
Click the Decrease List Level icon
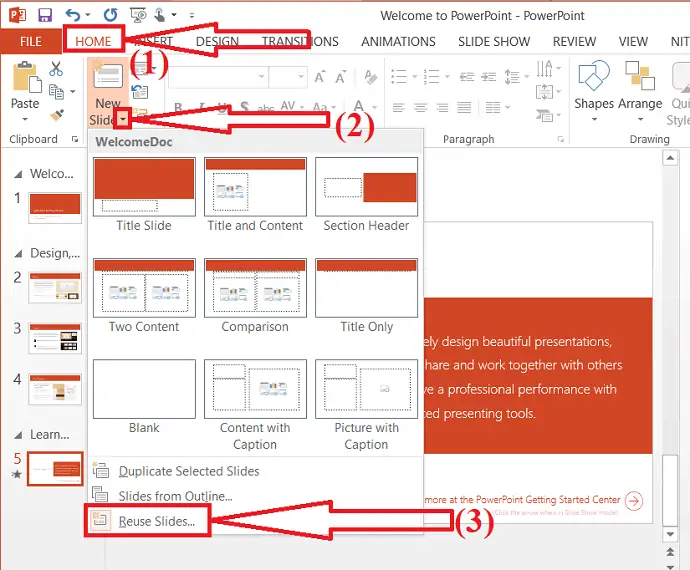[x=466, y=77]
